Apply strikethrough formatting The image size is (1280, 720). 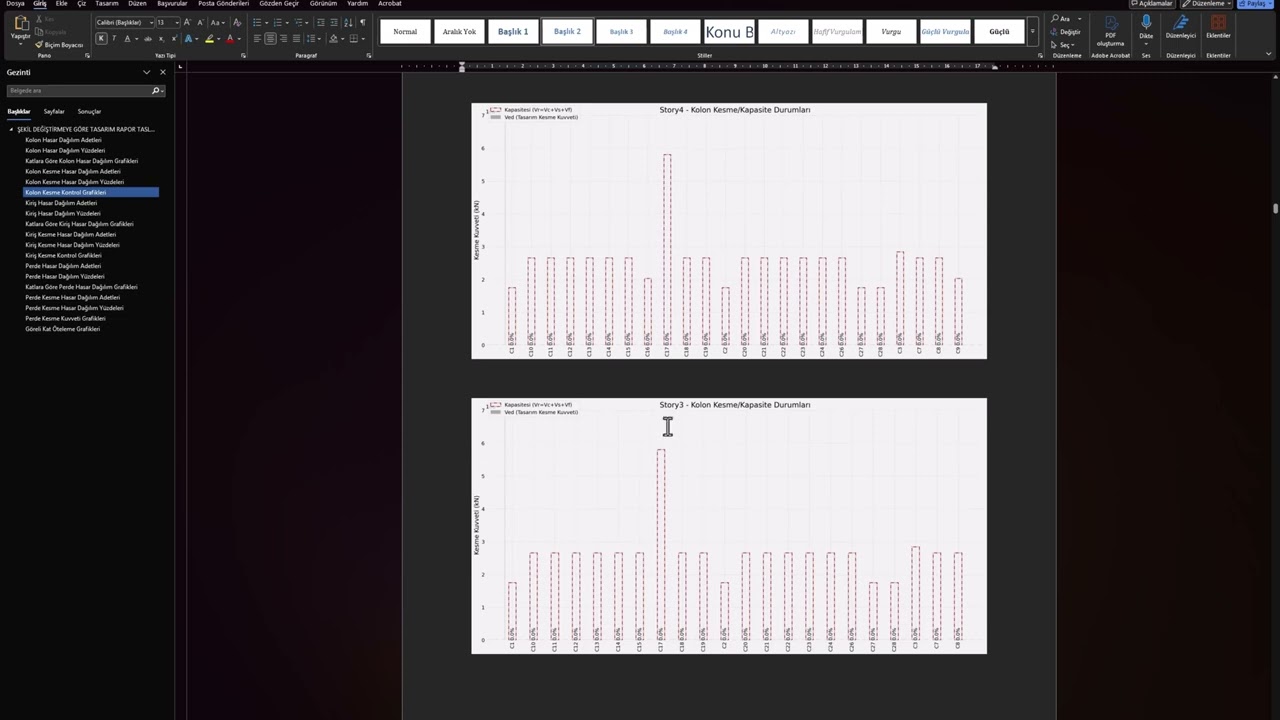click(148, 39)
